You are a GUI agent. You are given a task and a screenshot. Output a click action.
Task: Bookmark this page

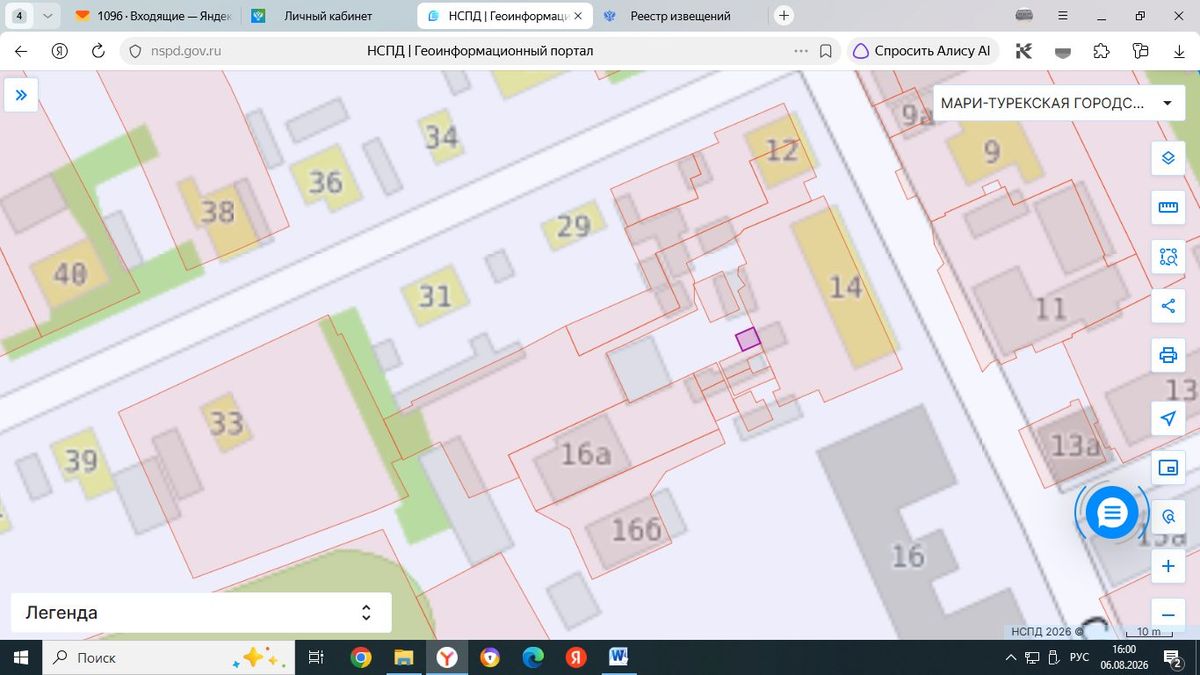pyautogui.click(x=826, y=51)
